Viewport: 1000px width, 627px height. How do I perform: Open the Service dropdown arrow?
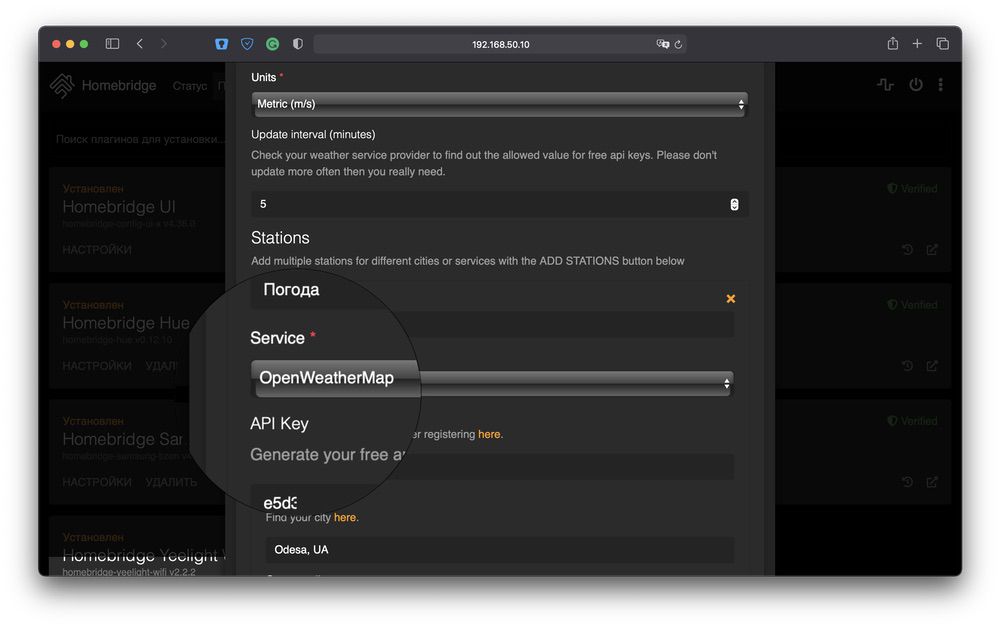pyautogui.click(x=726, y=384)
